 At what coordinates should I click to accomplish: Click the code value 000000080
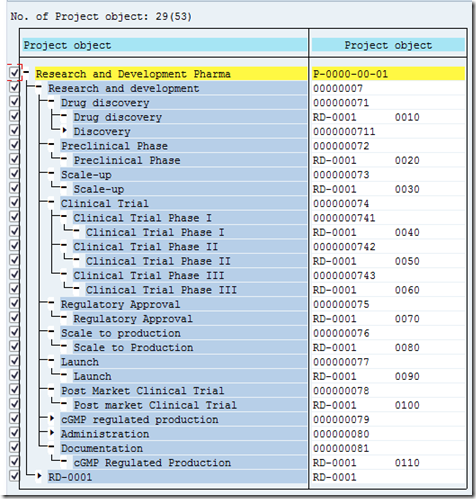341,434
